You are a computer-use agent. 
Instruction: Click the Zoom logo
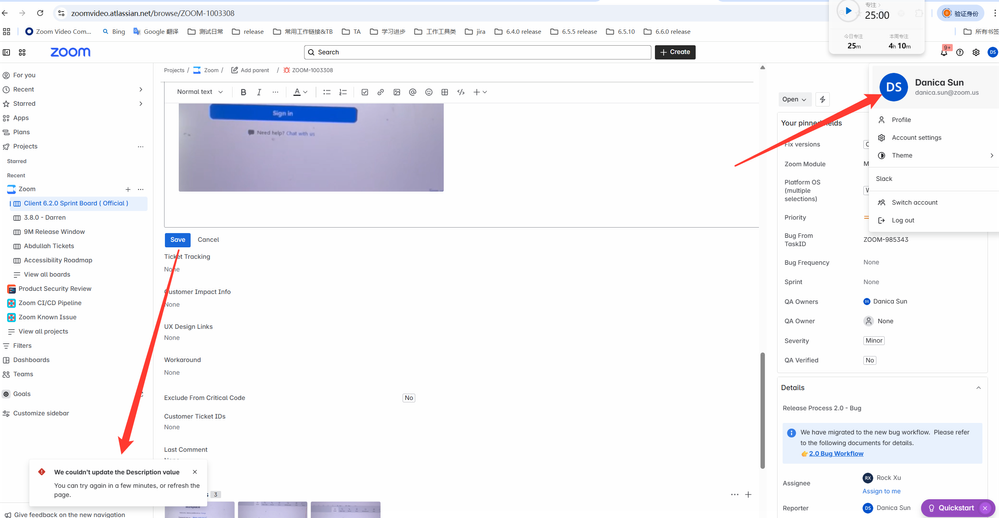click(x=70, y=52)
